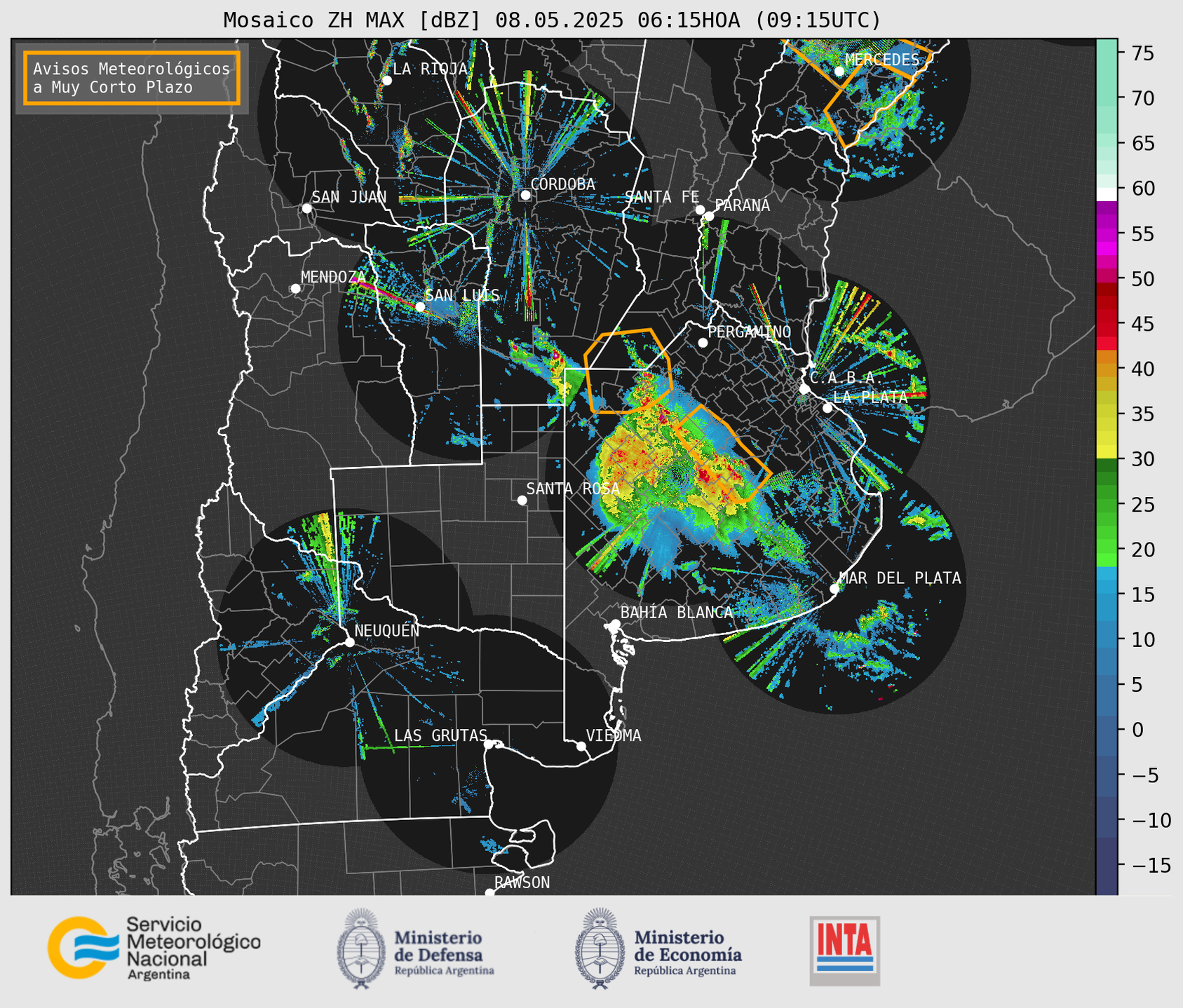Click the white dot marking Mendoza

(x=295, y=289)
